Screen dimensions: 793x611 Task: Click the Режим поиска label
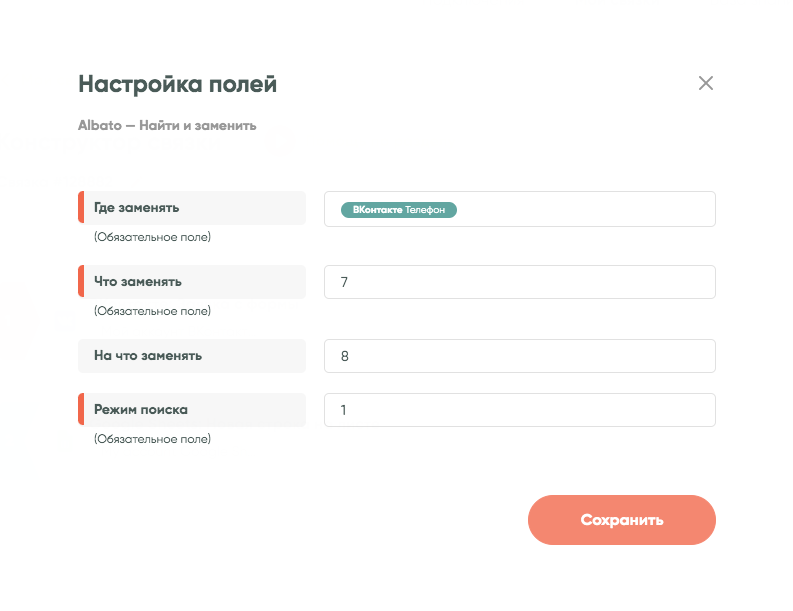(x=141, y=410)
